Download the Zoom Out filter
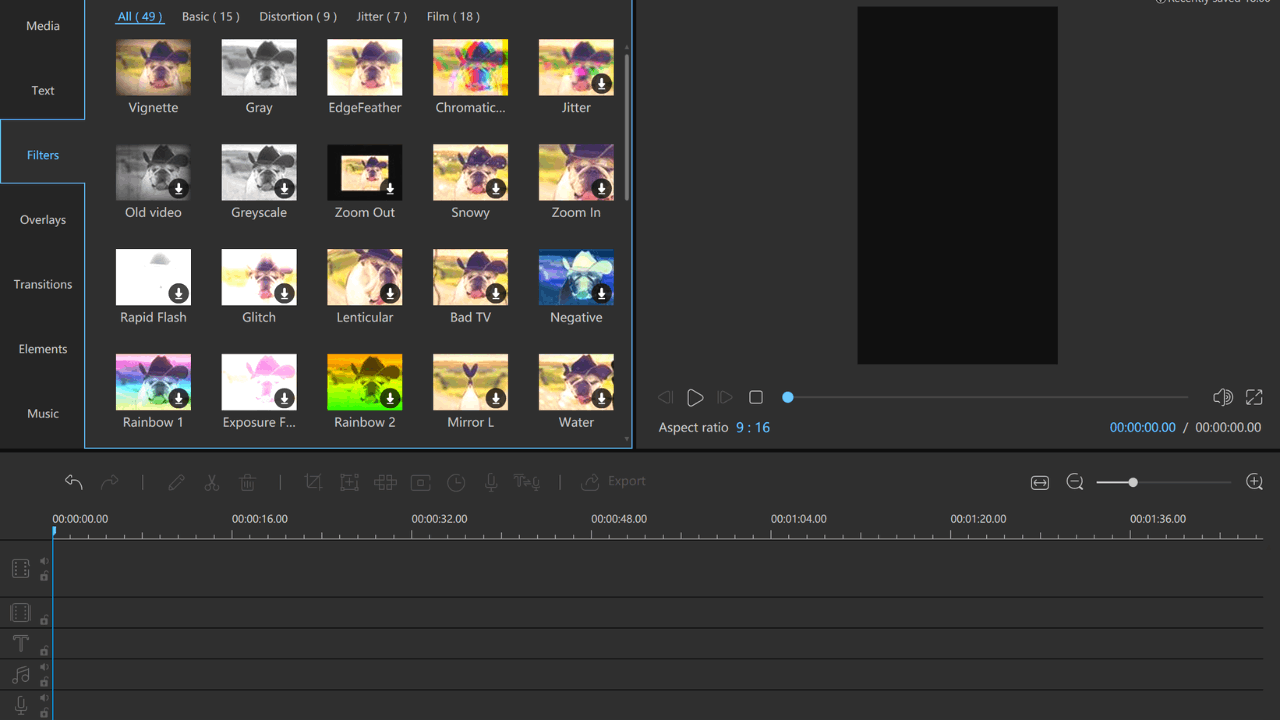 [391, 188]
